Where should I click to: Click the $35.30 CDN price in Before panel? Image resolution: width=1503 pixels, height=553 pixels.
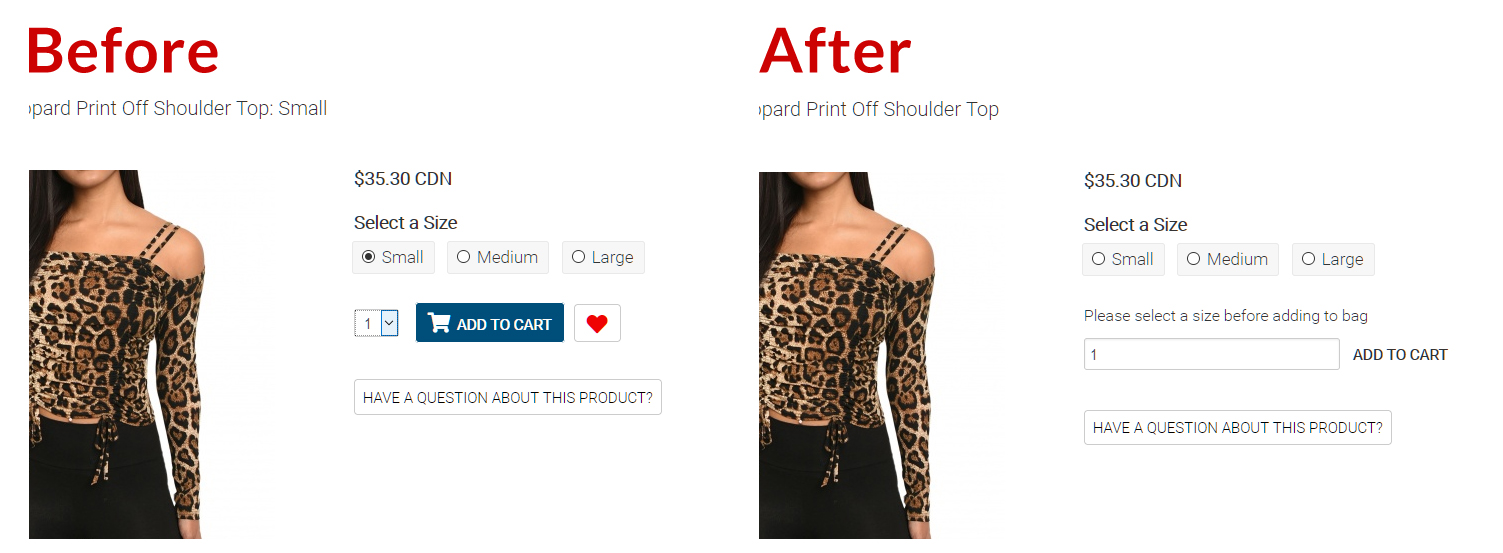click(x=403, y=179)
